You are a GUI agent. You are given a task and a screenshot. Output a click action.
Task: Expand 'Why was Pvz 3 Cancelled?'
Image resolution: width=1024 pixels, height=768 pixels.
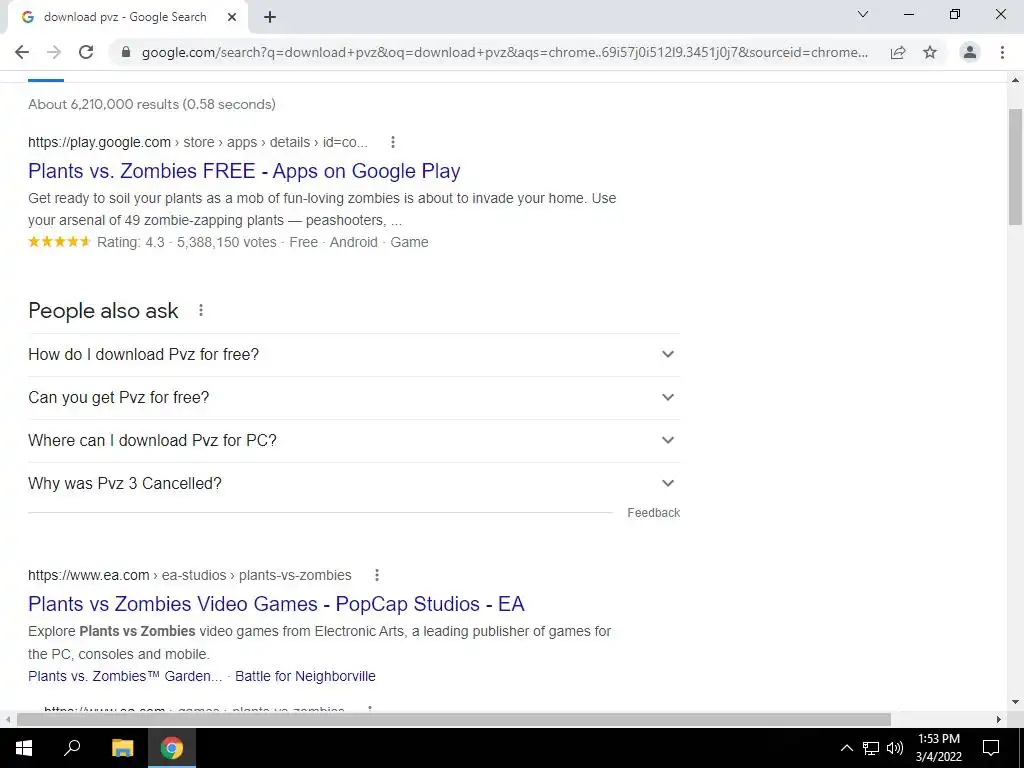(x=354, y=484)
